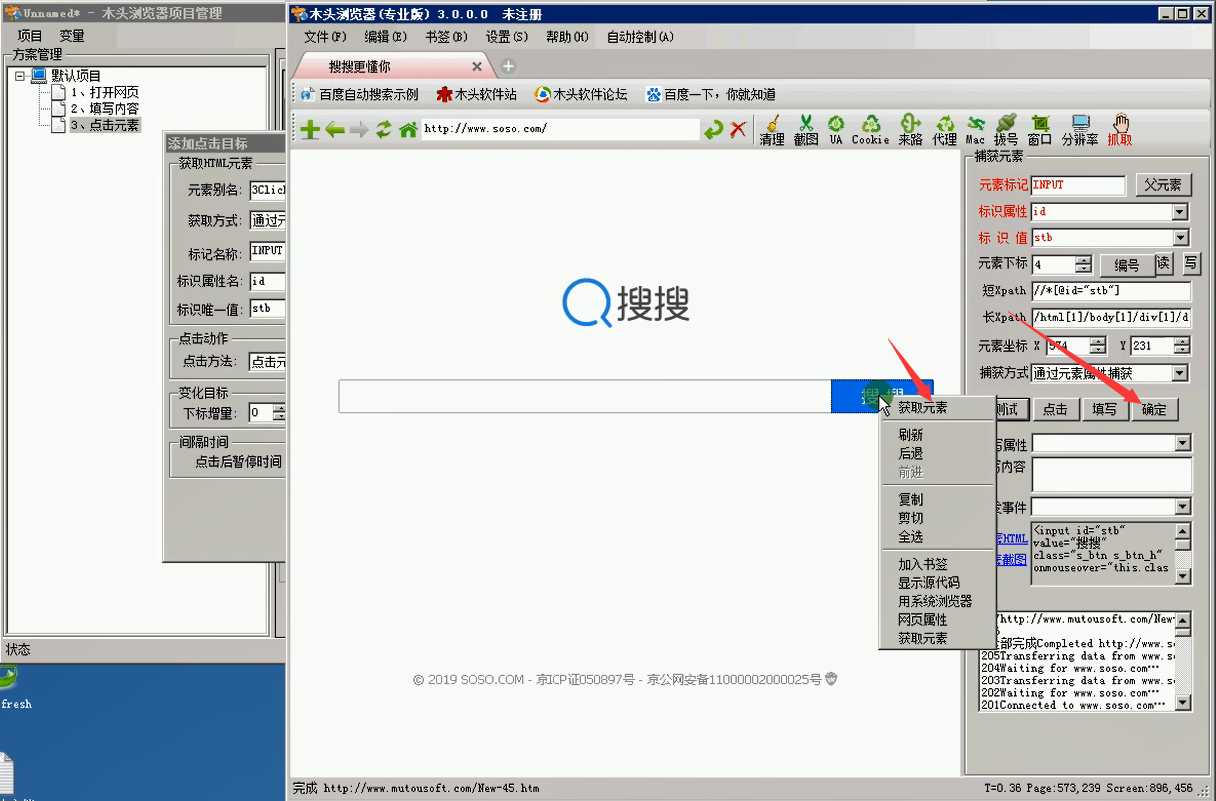The height and width of the screenshot is (801, 1216).
Task: Click the green plus new-tab toolbar icon
Action: click(310, 130)
